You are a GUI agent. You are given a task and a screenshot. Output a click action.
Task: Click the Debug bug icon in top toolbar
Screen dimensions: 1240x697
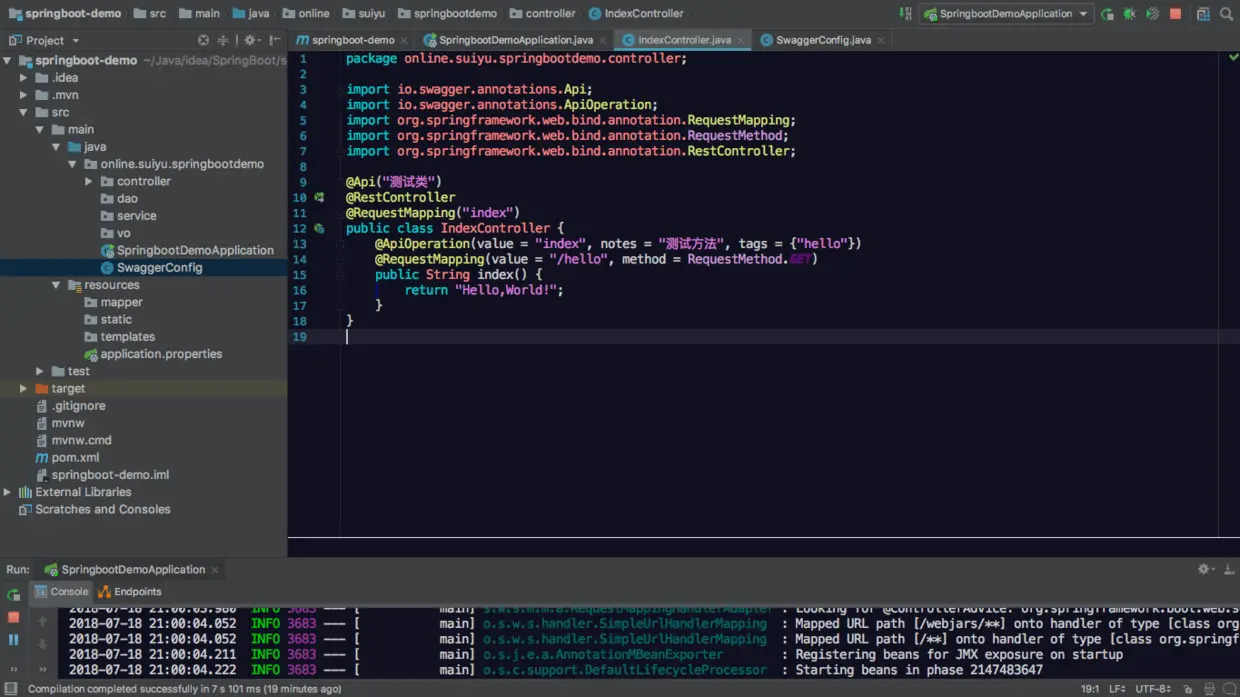point(1129,14)
